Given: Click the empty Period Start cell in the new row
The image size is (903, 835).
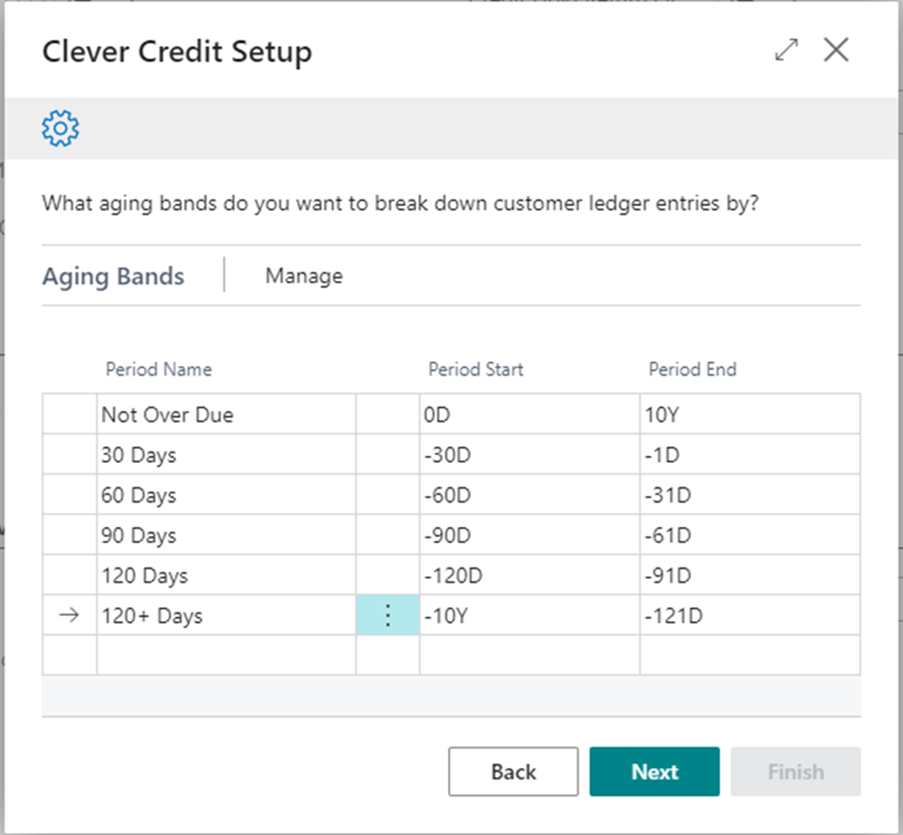Looking at the screenshot, I should pos(530,655).
